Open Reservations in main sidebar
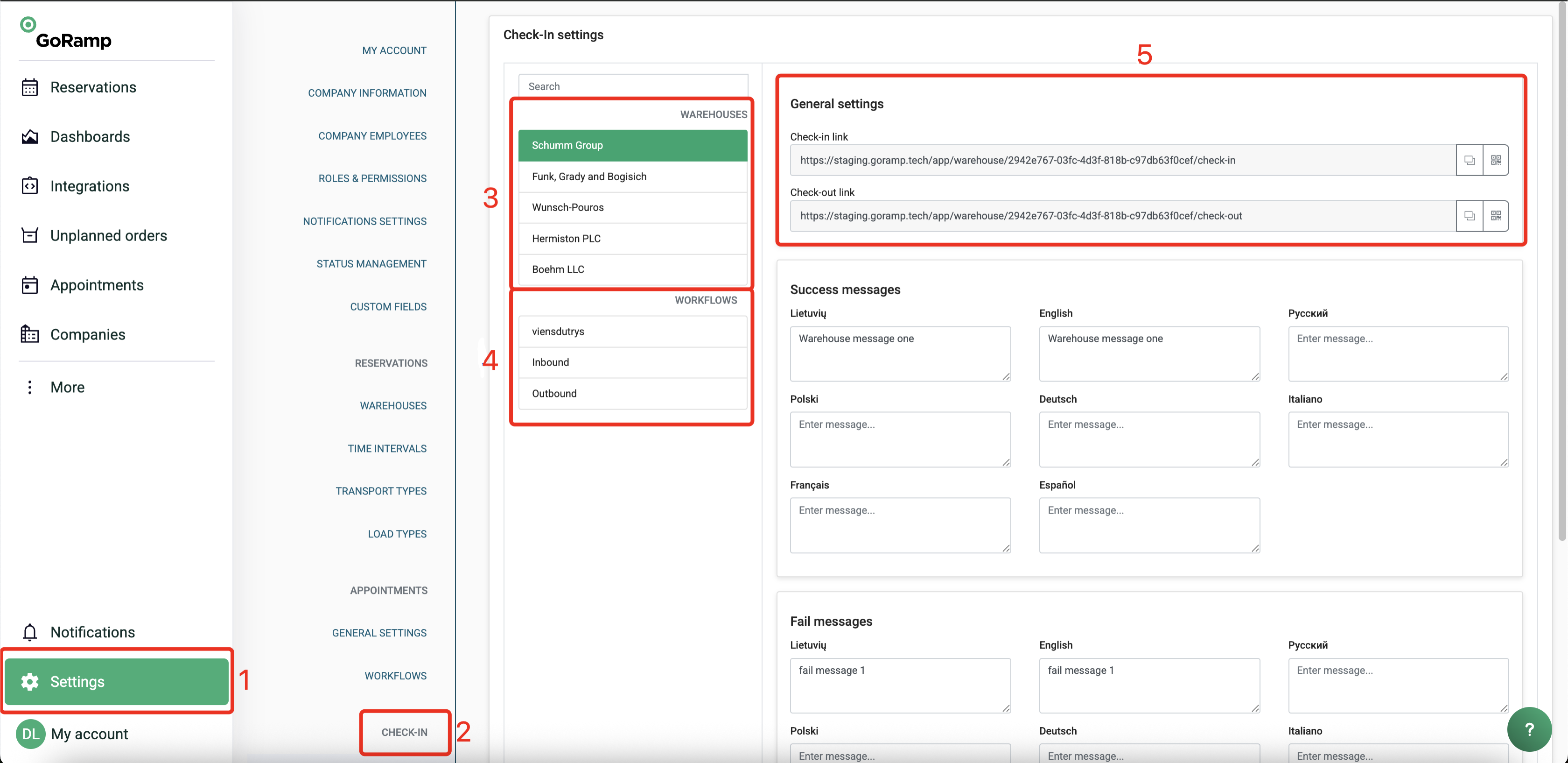Image resolution: width=1568 pixels, height=763 pixels. (x=93, y=87)
